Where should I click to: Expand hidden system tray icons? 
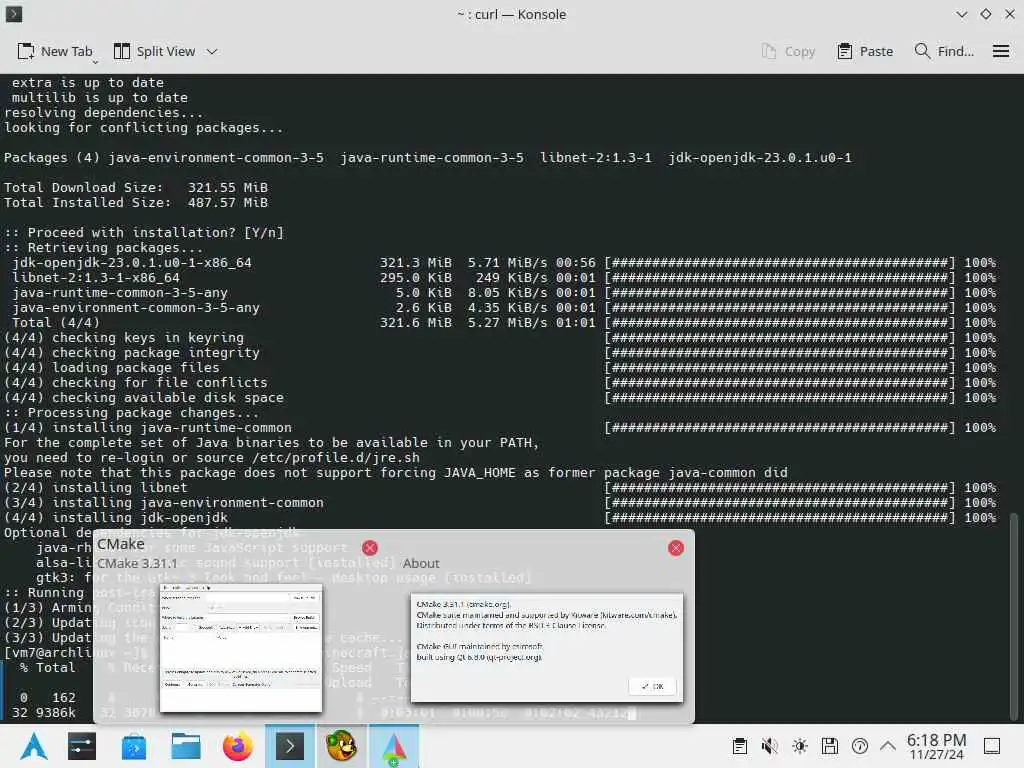[x=888, y=746]
